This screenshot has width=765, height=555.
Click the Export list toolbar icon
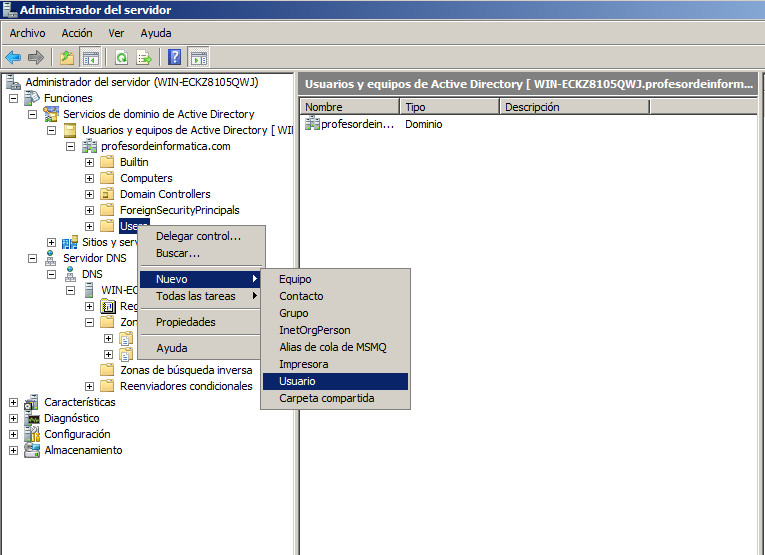click(144, 57)
